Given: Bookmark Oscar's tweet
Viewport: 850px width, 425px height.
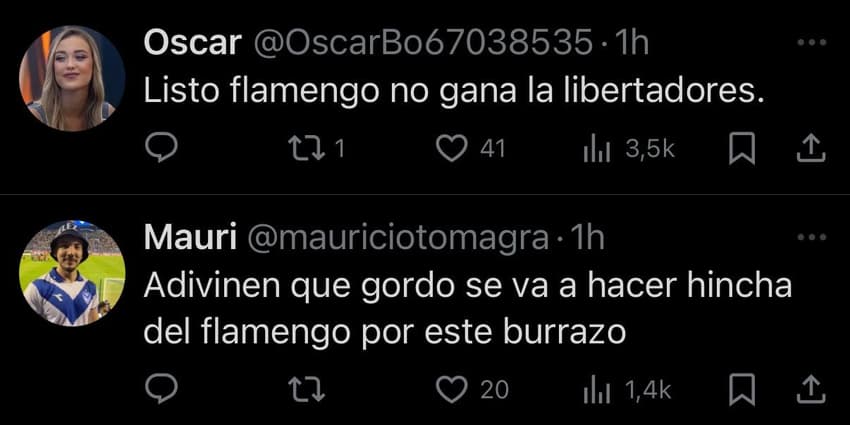Looking at the screenshot, I should (x=742, y=149).
